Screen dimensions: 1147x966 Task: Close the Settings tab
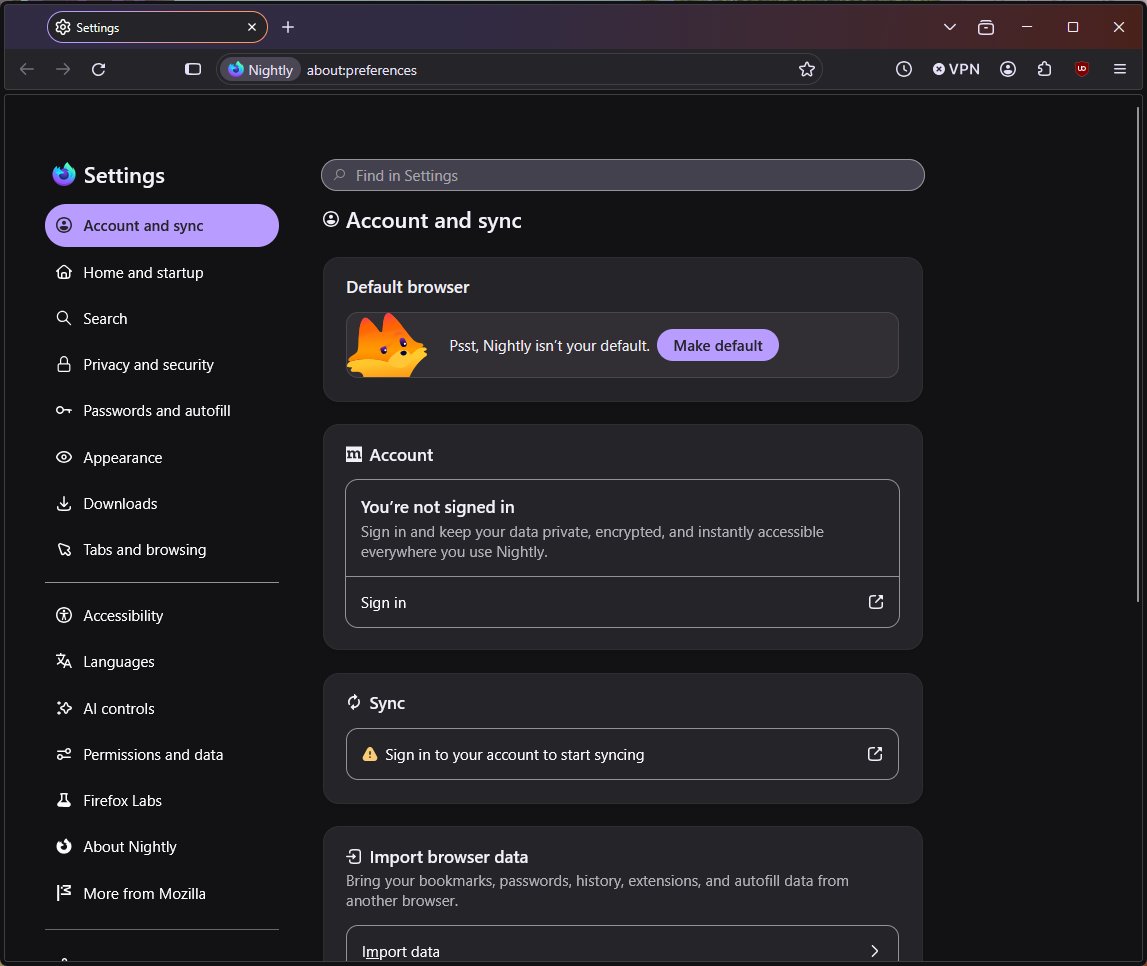coord(252,27)
